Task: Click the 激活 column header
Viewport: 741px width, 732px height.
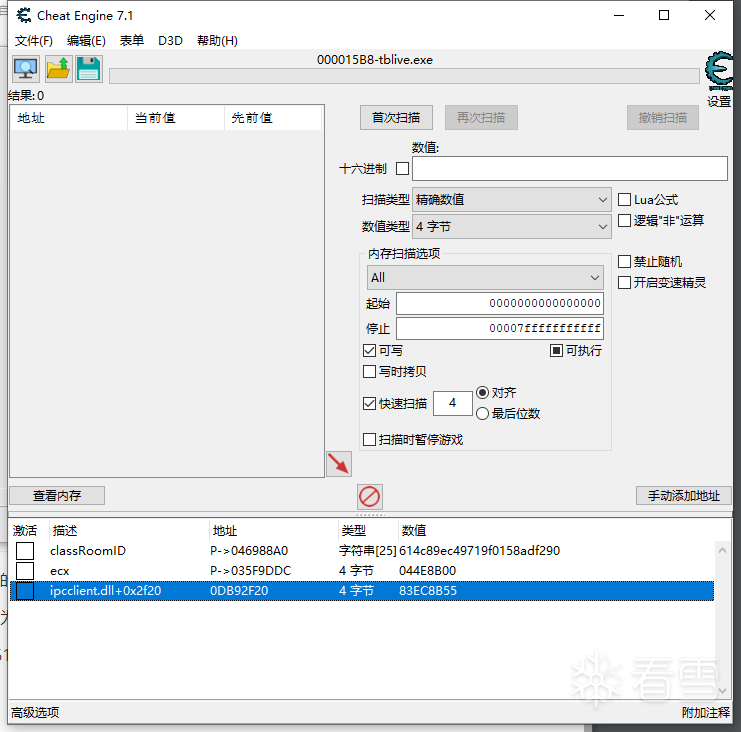Action: click(29, 531)
